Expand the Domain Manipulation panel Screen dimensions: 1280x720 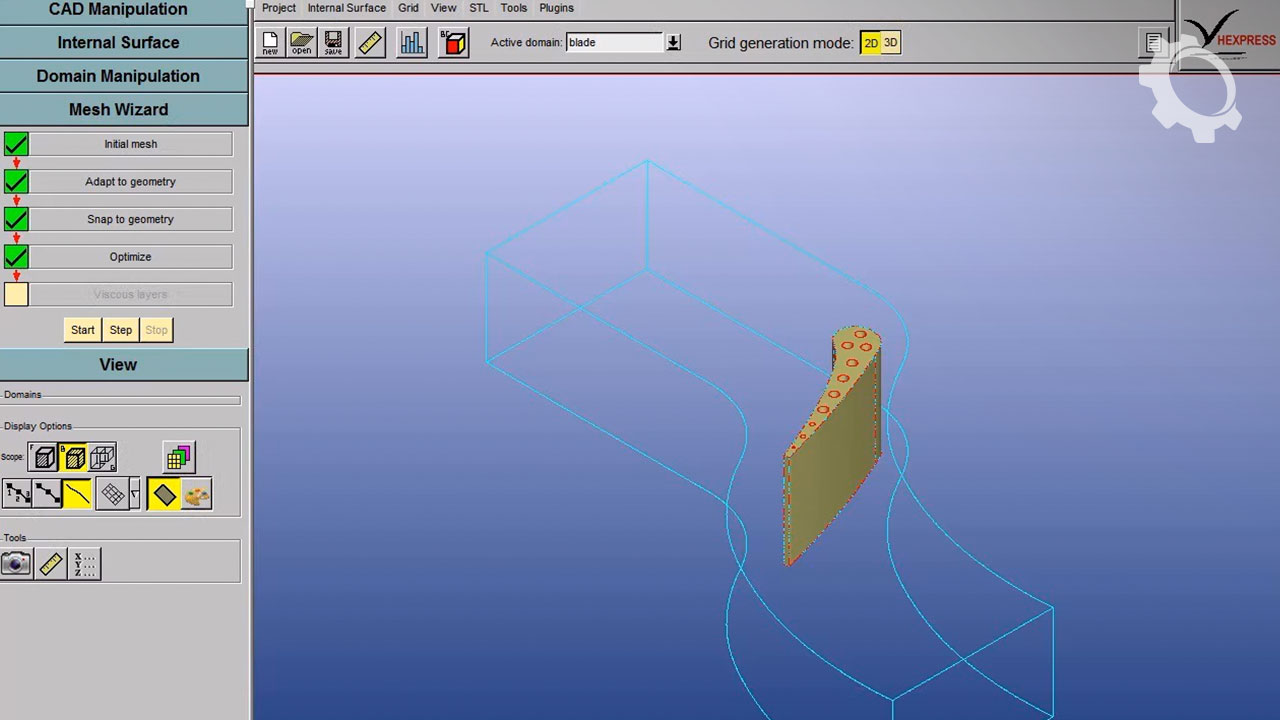[118, 76]
